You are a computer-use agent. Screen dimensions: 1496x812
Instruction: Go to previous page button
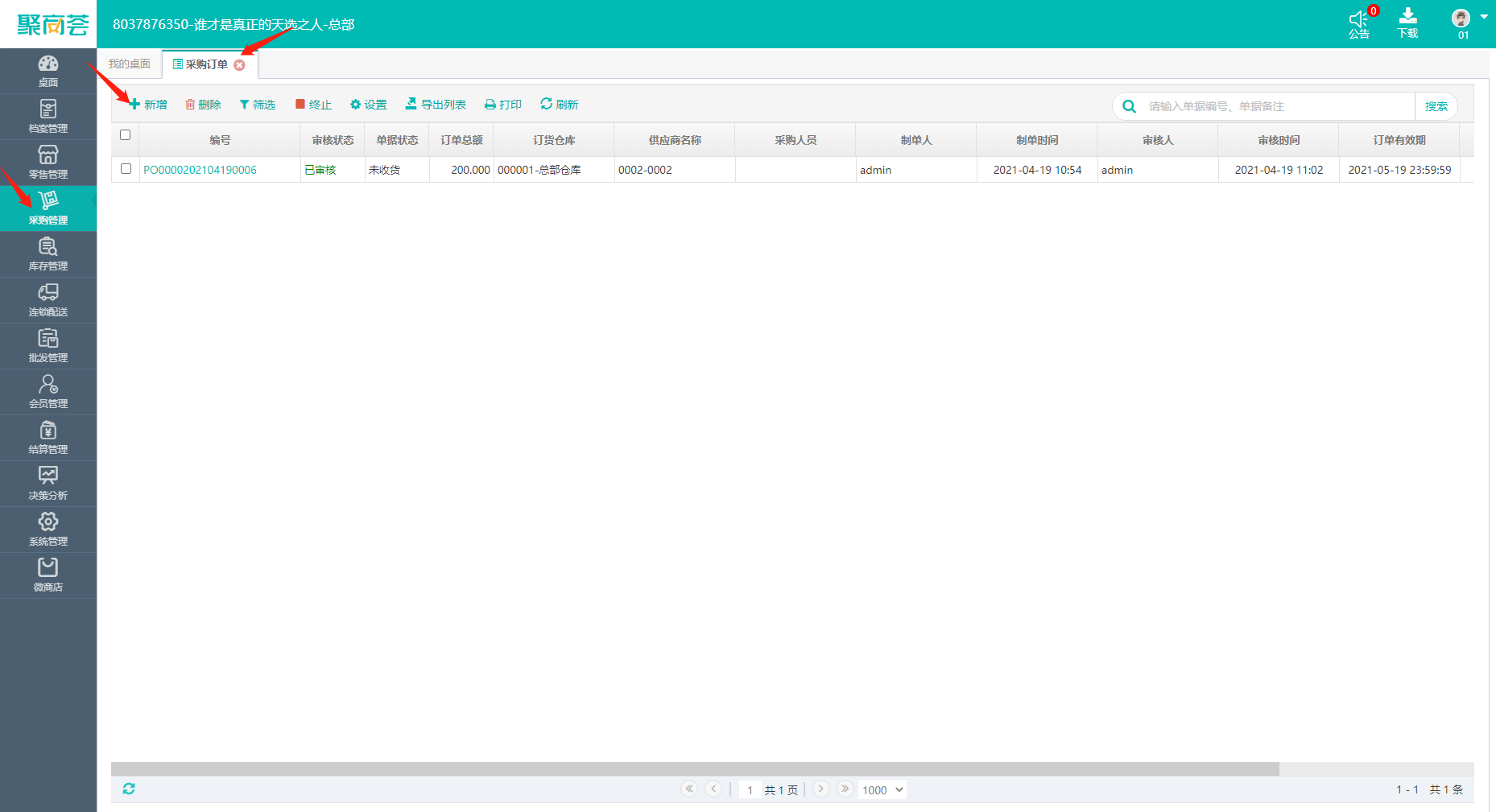(713, 789)
